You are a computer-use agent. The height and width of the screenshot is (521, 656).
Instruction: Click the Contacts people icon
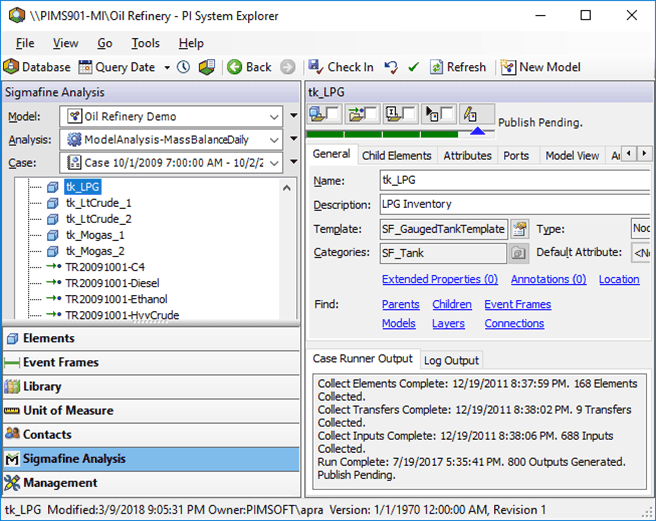pos(12,434)
